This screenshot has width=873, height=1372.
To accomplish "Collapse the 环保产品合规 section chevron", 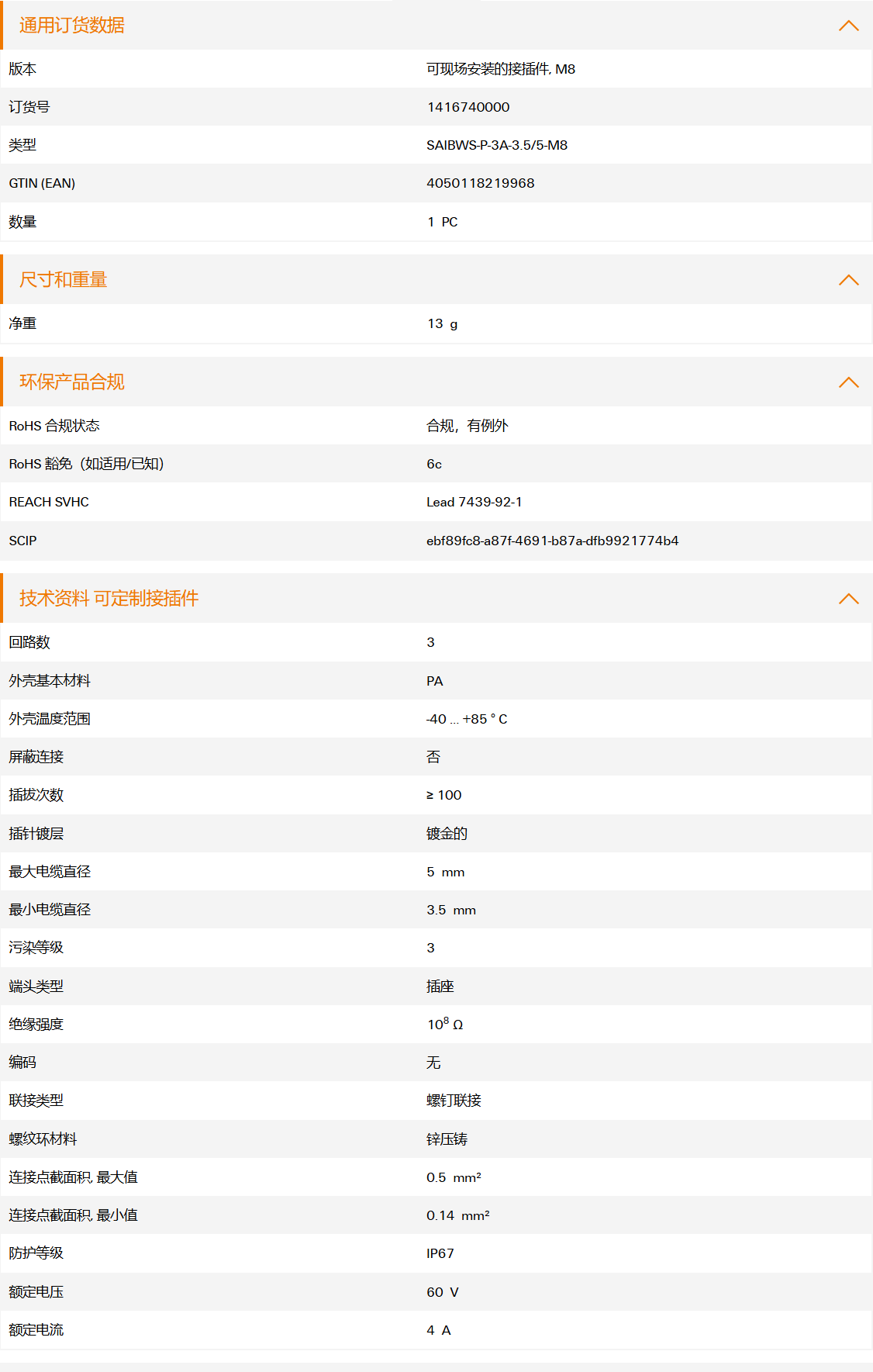I will point(849,382).
